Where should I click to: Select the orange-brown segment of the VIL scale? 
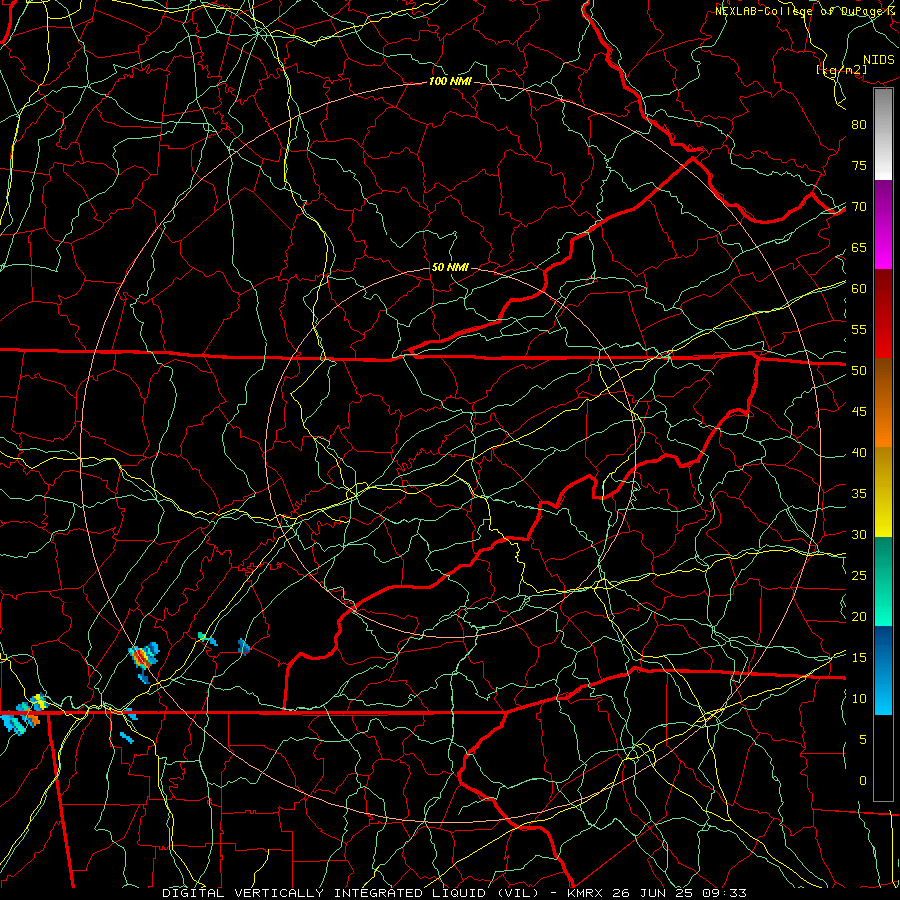click(x=883, y=403)
